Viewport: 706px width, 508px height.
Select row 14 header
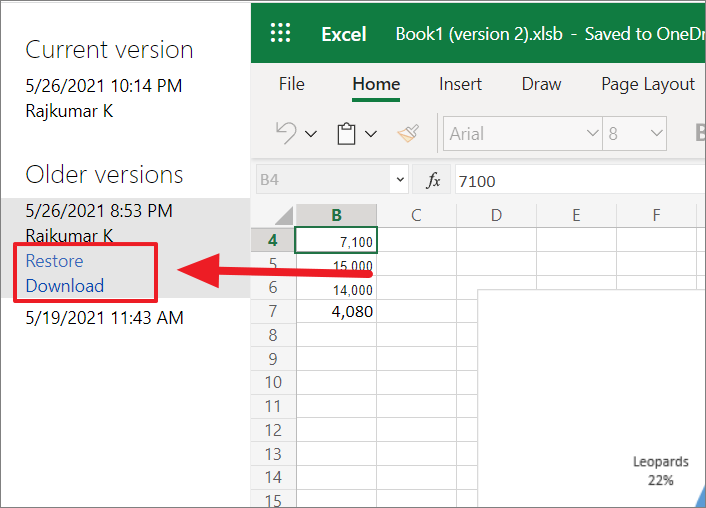273,477
